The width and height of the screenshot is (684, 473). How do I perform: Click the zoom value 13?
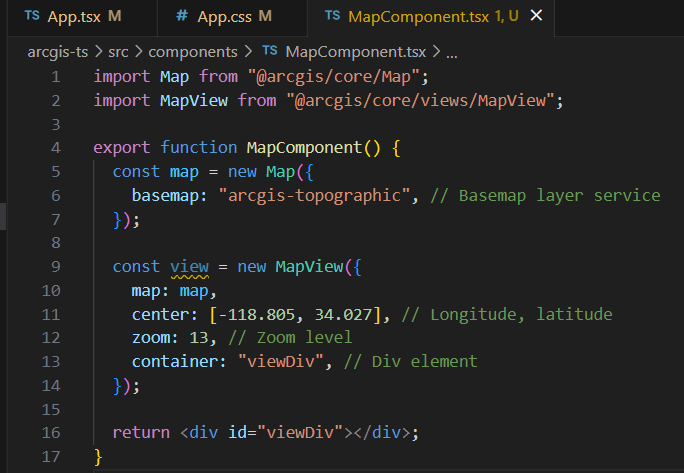click(x=199, y=338)
